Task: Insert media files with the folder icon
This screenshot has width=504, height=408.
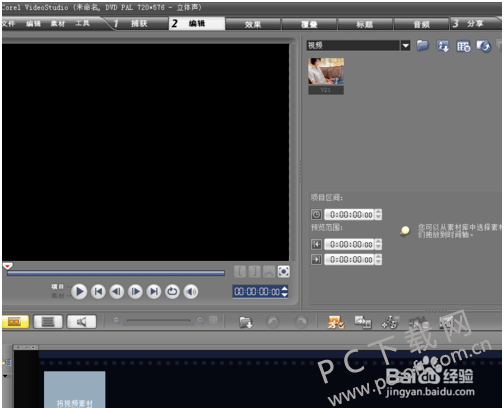Action: point(246,322)
